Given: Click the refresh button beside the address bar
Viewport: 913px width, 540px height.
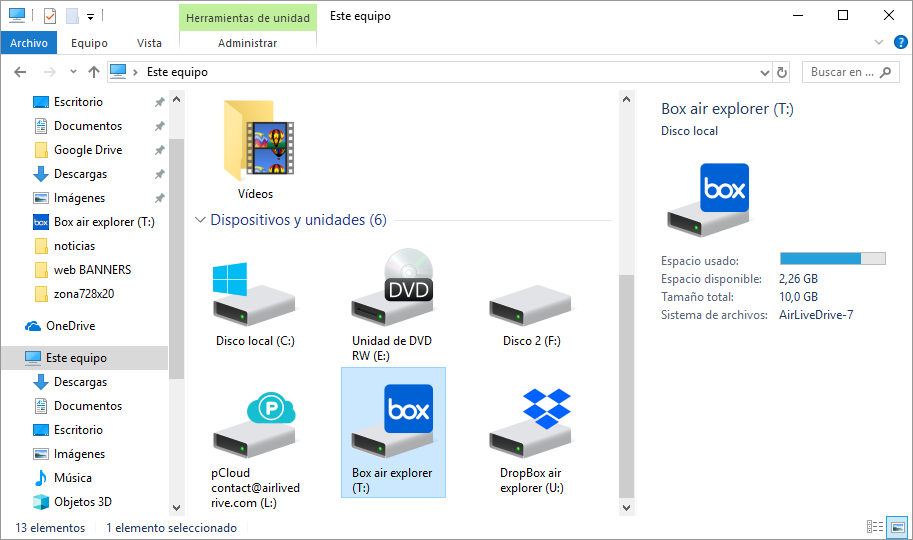Looking at the screenshot, I should pos(782,72).
